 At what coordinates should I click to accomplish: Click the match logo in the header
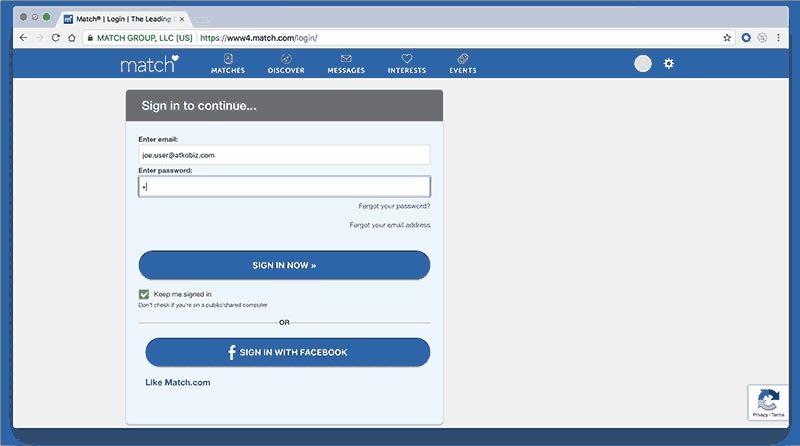(x=149, y=64)
